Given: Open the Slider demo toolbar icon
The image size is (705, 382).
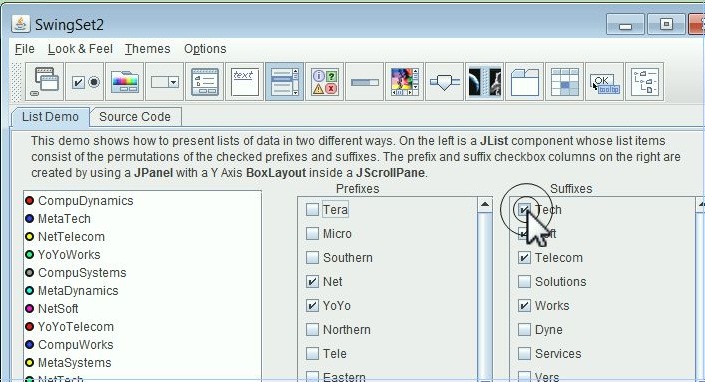Looking at the screenshot, I should tap(445, 82).
